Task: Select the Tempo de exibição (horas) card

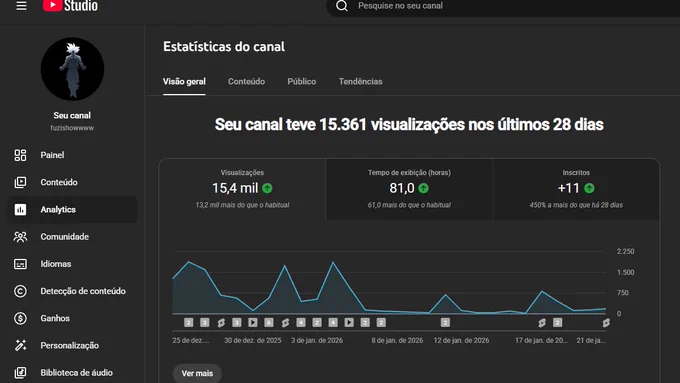Action: click(x=409, y=189)
